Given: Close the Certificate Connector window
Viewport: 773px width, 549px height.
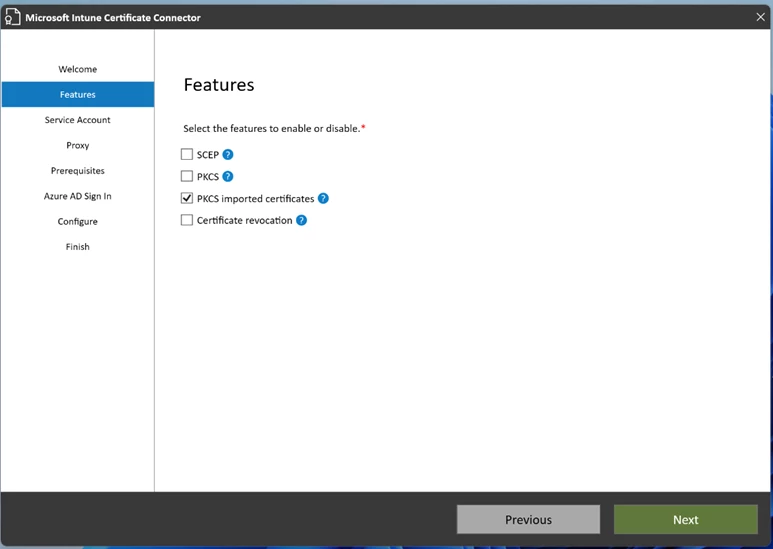Looking at the screenshot, I should pos(761,17).
